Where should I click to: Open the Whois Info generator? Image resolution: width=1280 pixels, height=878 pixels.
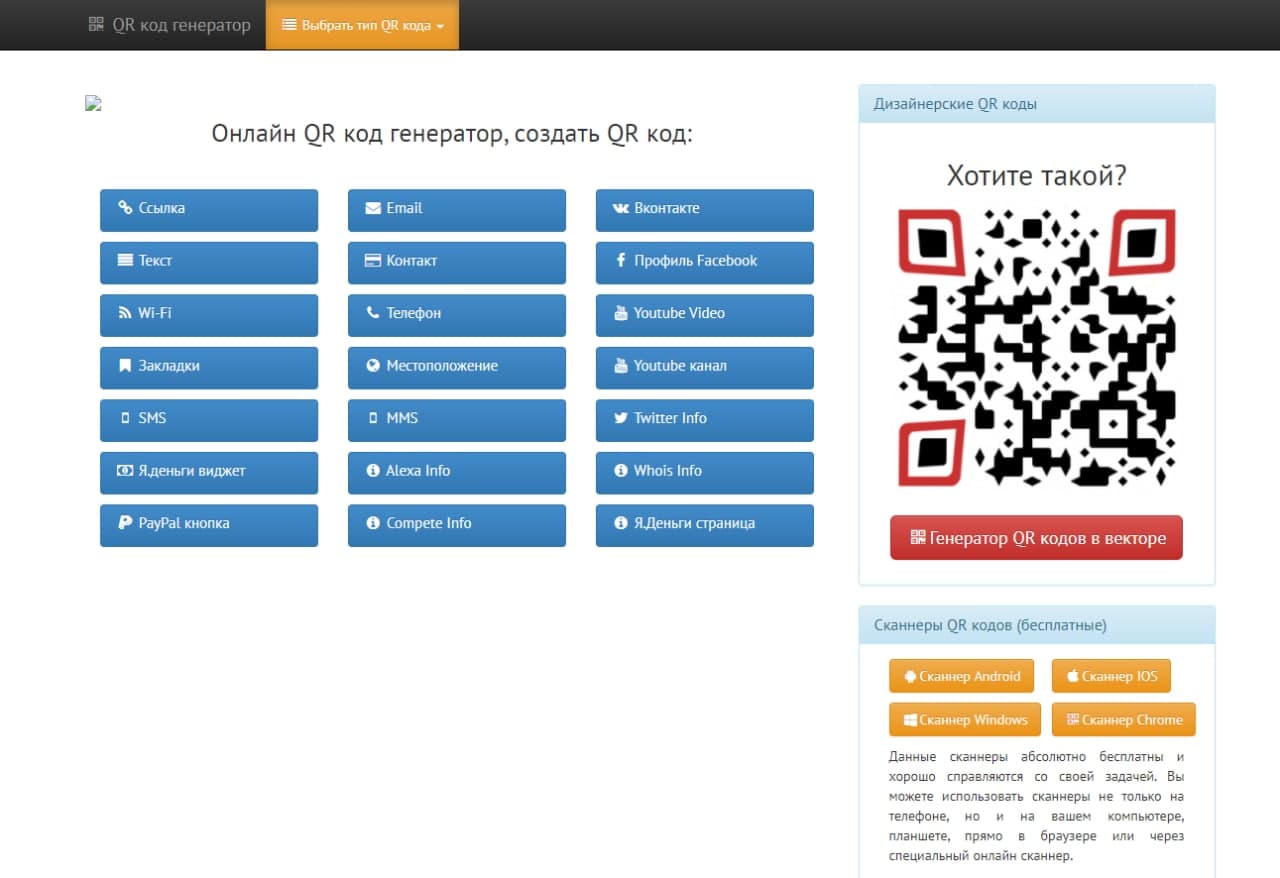705,471
